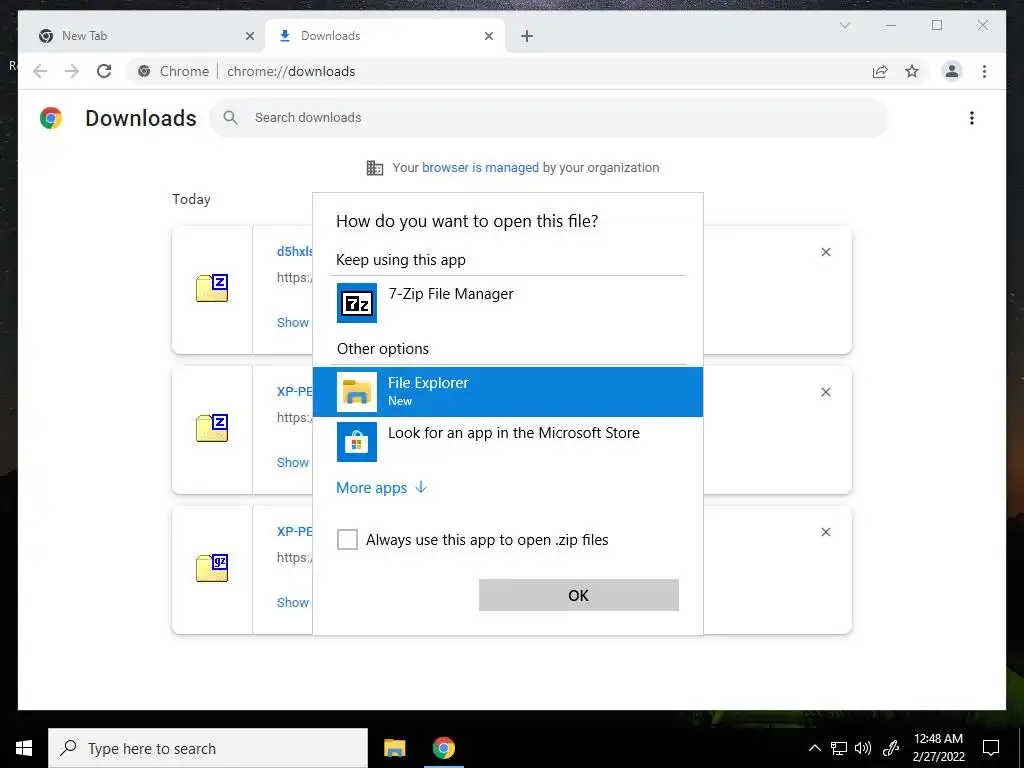1024x768 pixels.
Task: Open network status tray icon
Action: coord(839,748)
